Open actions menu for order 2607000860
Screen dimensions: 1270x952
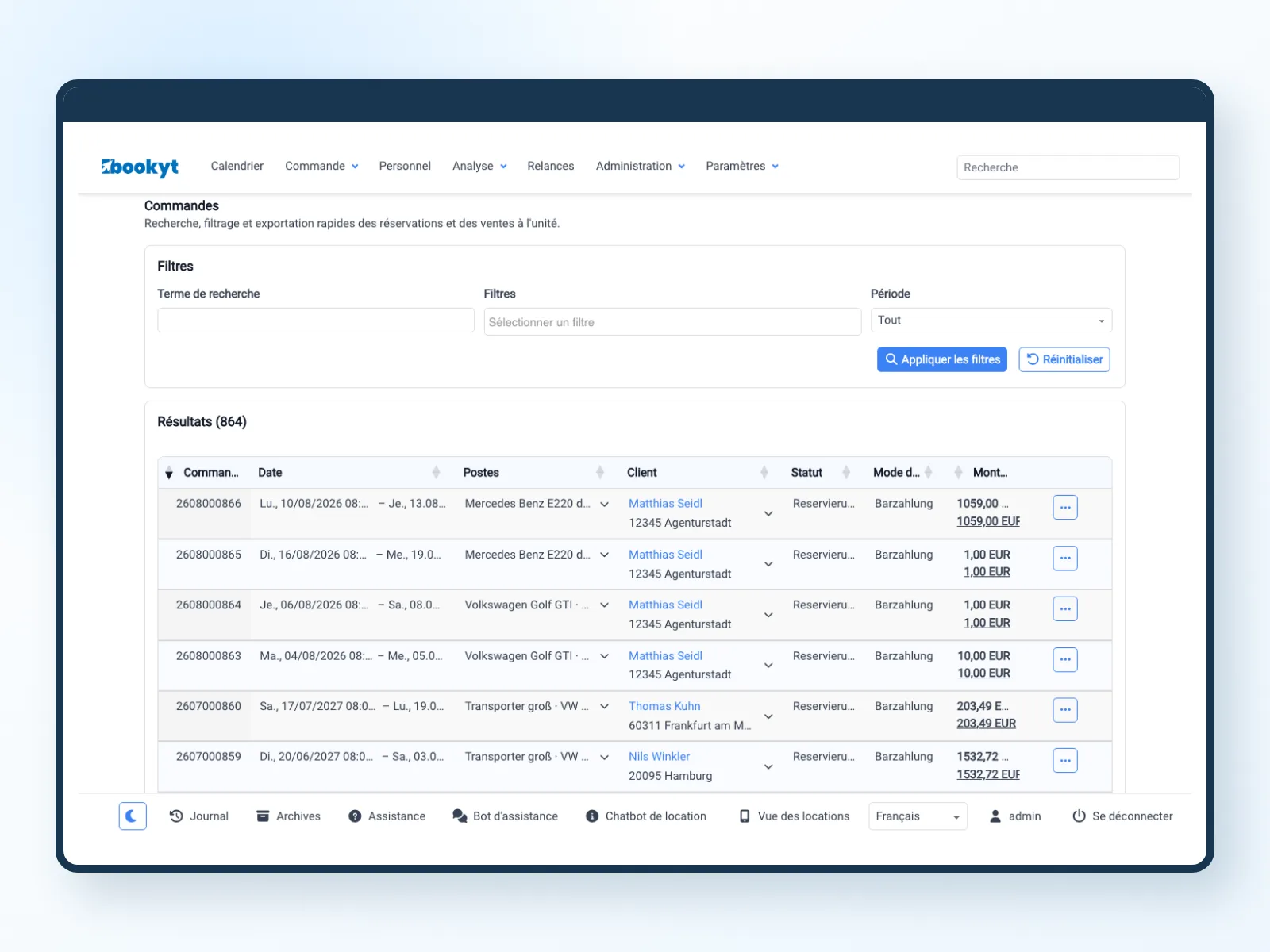[1065, 710]
